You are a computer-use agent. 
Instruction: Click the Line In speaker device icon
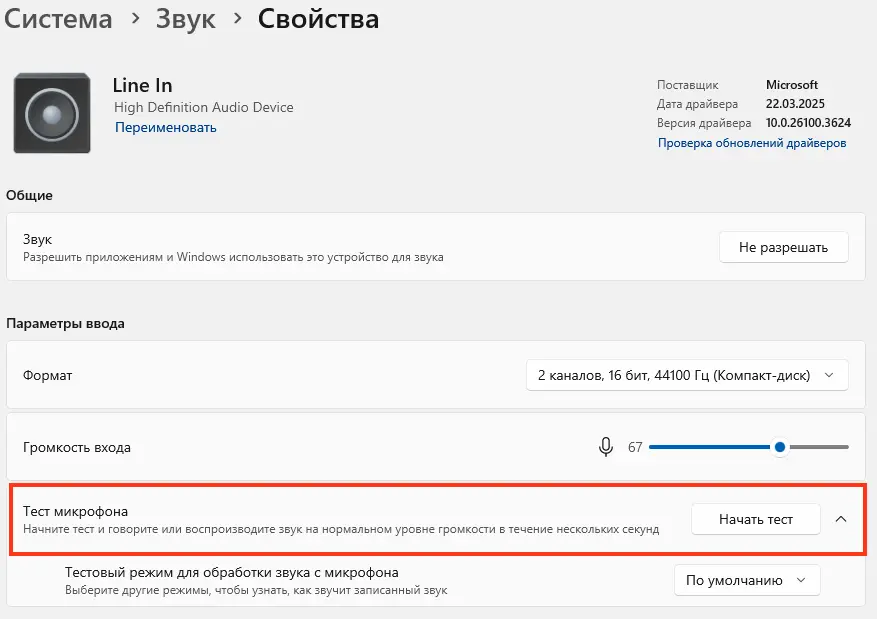pos(52,114)
